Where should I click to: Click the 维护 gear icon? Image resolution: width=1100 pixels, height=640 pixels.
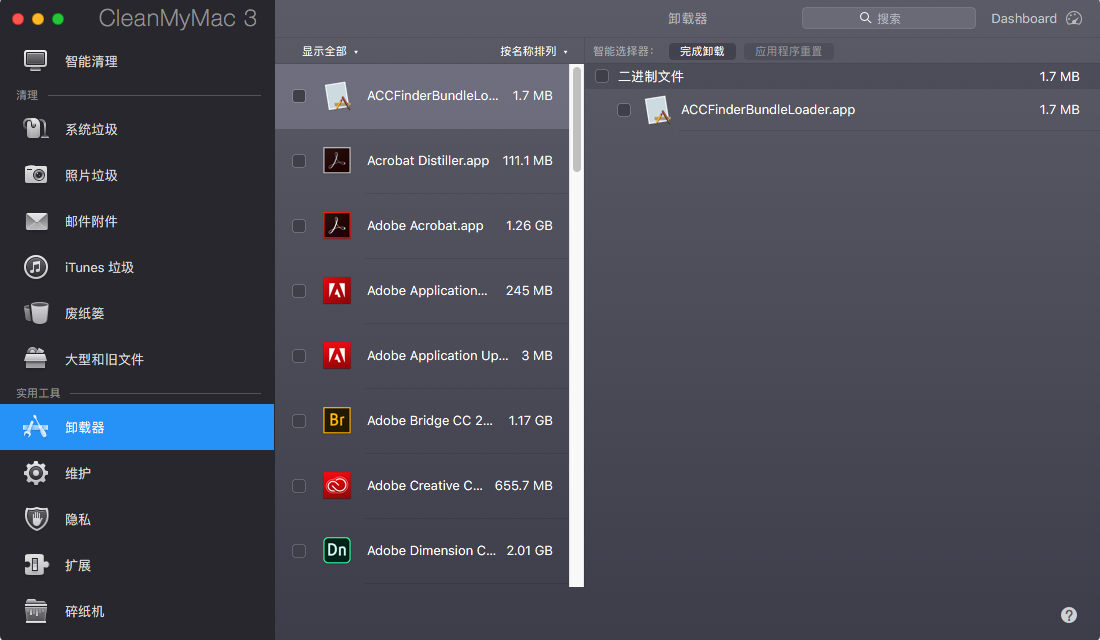click(x=36, y=473)
